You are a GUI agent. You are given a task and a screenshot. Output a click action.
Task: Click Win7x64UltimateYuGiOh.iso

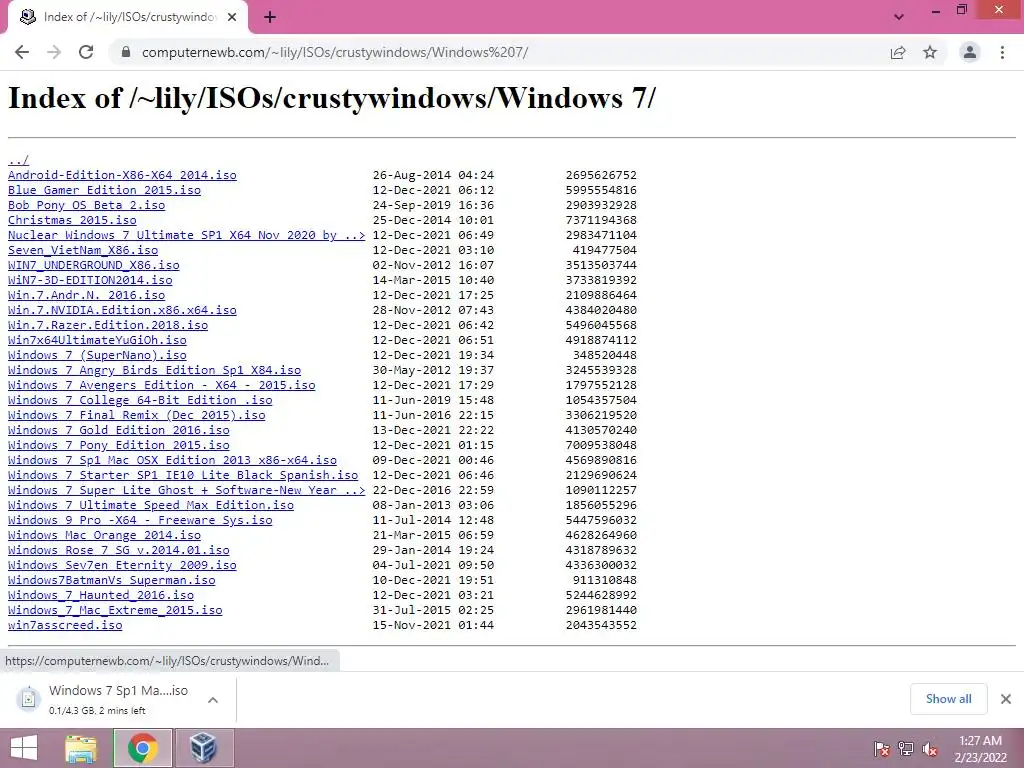97,340
